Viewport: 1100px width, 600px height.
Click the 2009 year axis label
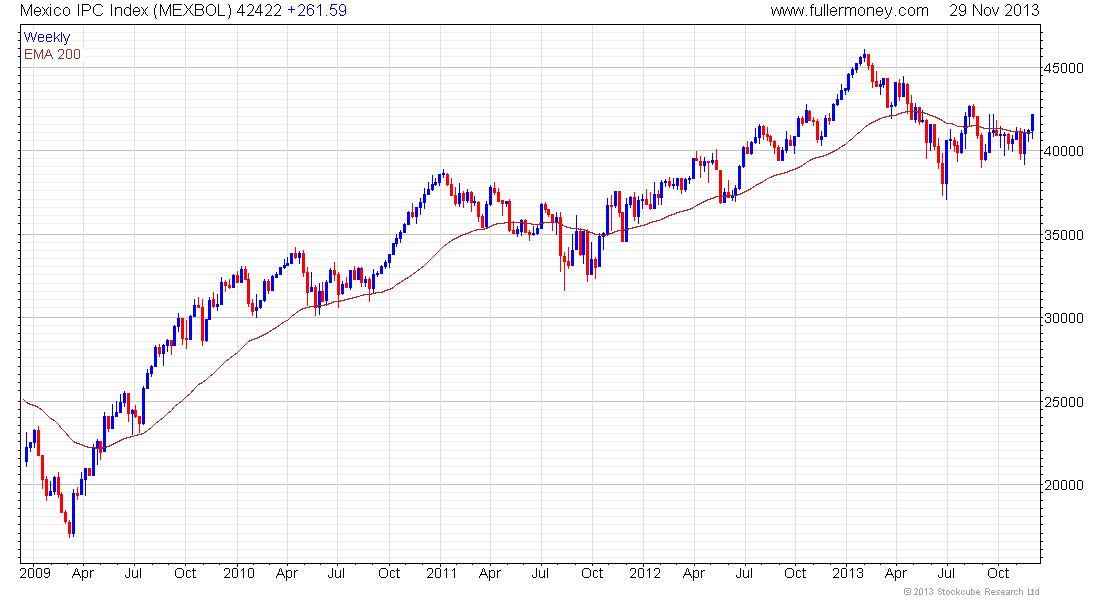pyautogui.click(x=35, y=573)
